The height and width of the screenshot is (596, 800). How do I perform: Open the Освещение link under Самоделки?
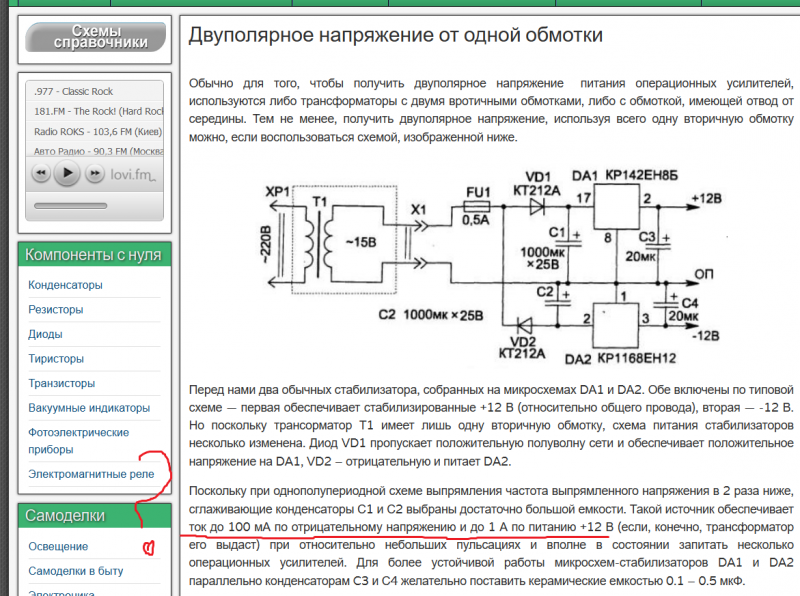point(58,546)
